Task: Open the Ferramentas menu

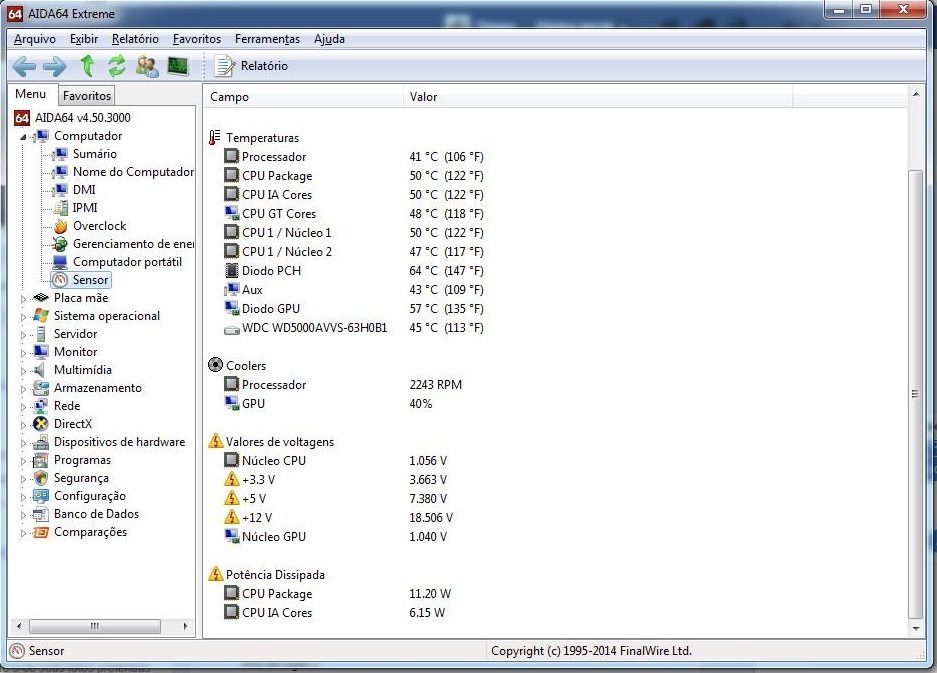Action: [267, 39]
